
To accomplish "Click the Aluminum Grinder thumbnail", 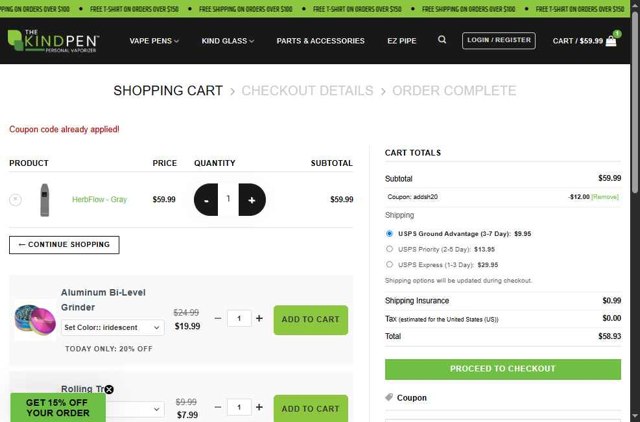I will [35, 320].
